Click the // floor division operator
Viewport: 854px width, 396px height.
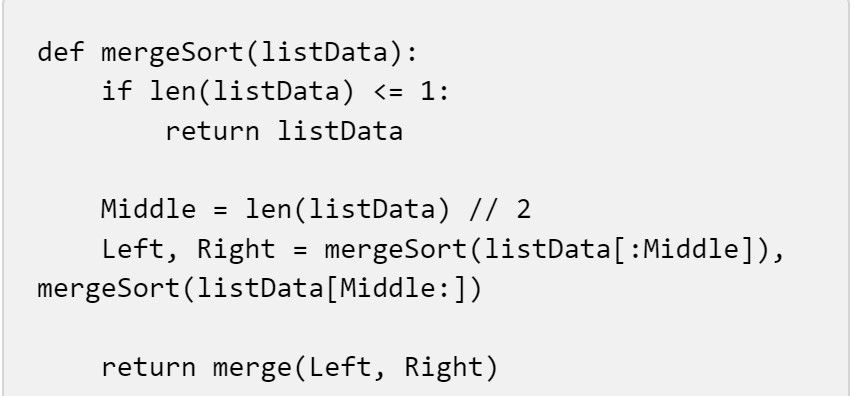484,209
